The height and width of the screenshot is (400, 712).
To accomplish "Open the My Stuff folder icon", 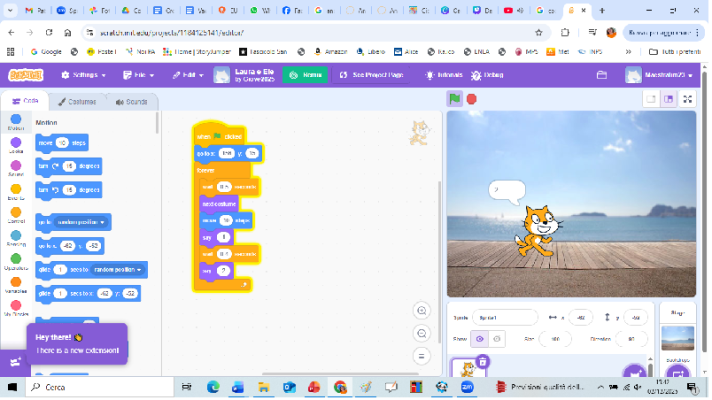I will pyautogui.click(x=601, y=75).
